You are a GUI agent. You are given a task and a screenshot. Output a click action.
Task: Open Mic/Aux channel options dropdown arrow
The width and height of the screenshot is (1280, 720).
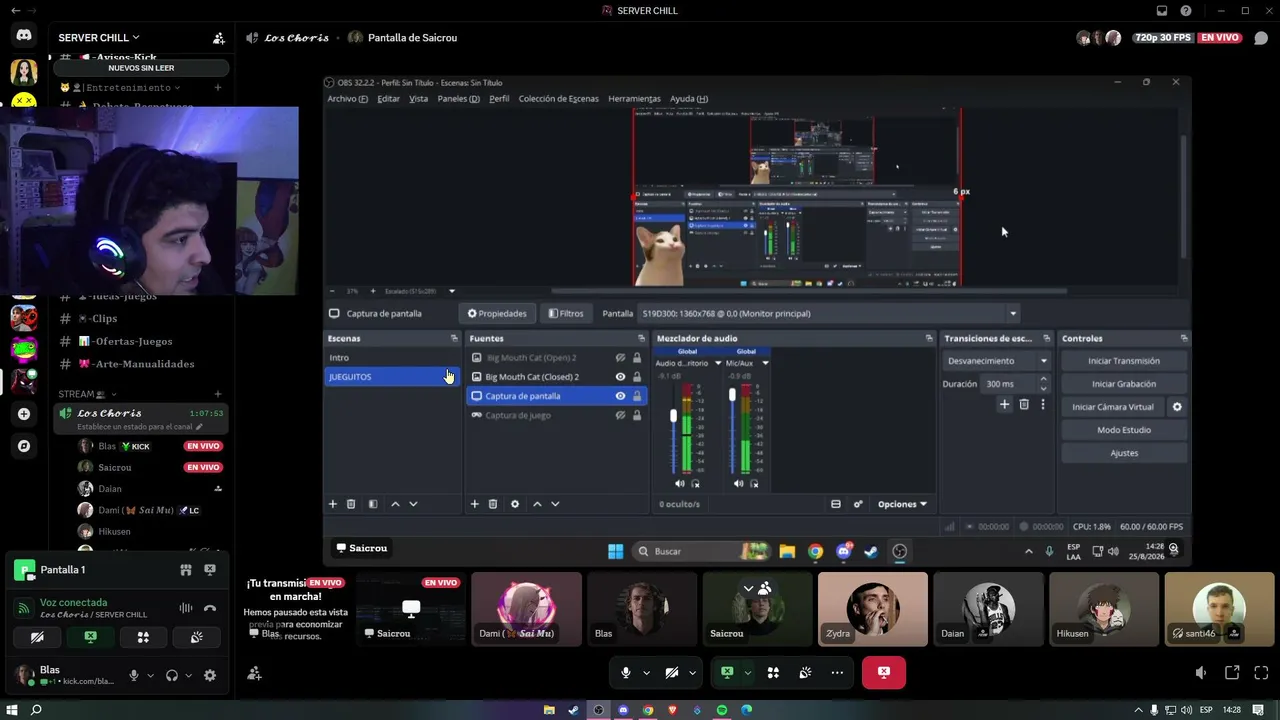coord(765,363)
